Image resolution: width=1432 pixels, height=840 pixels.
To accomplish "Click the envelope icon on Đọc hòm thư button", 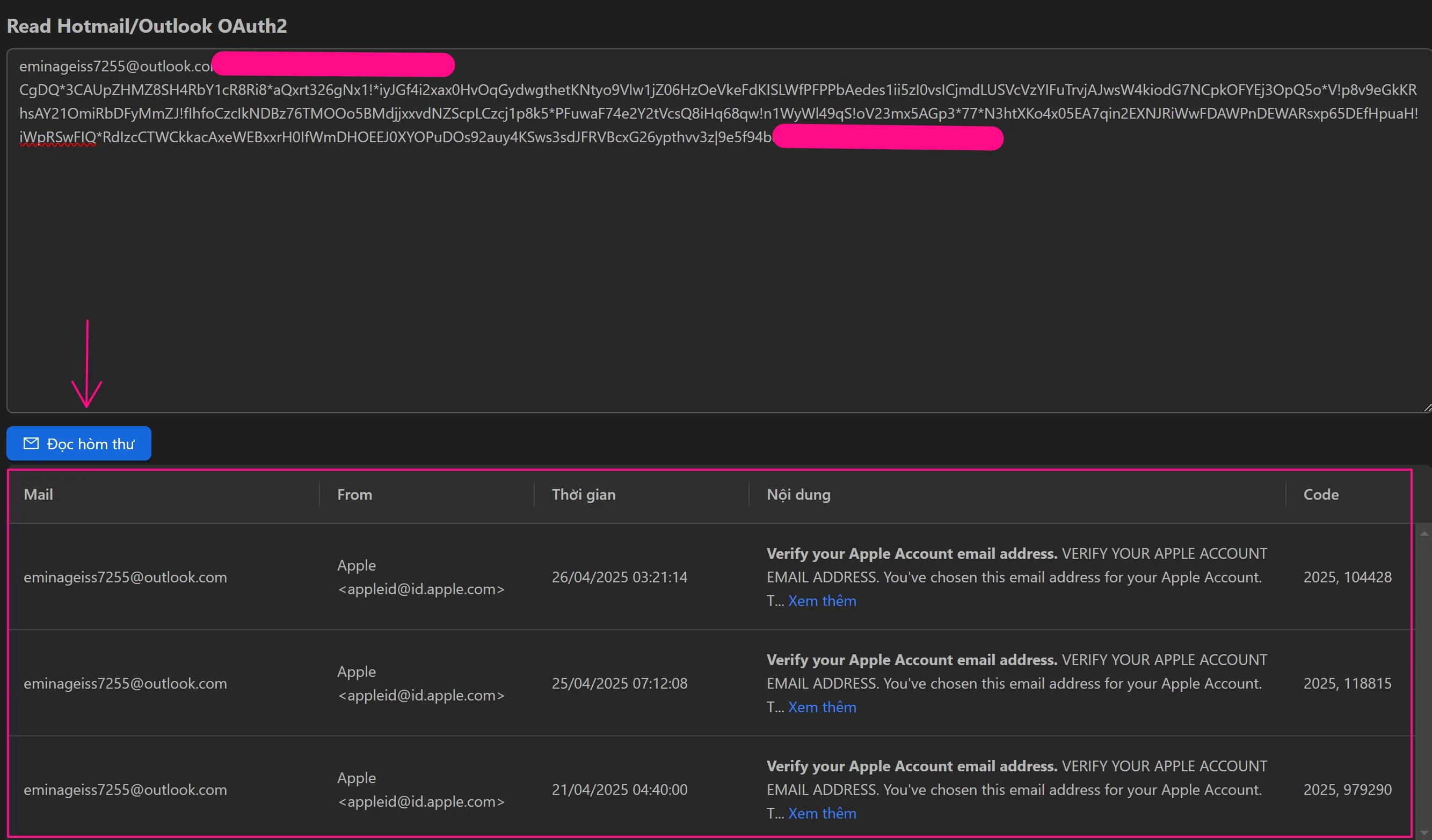I will click(31, 443).
